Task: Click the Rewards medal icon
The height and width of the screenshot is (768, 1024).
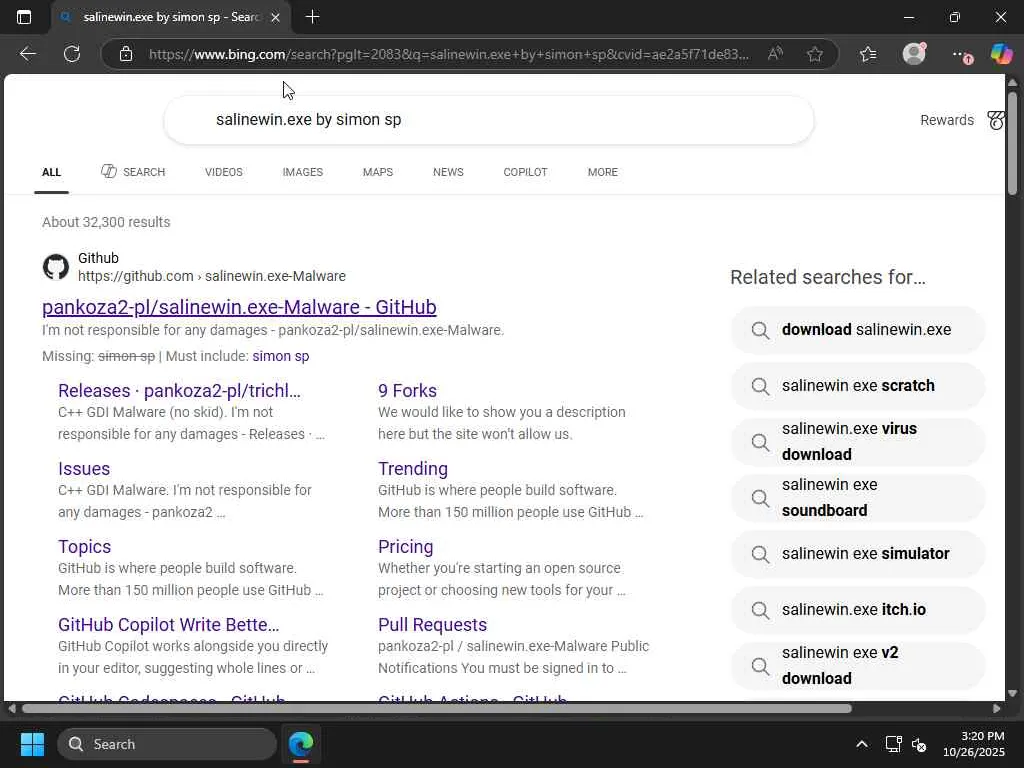Action: tap(995, 120)
